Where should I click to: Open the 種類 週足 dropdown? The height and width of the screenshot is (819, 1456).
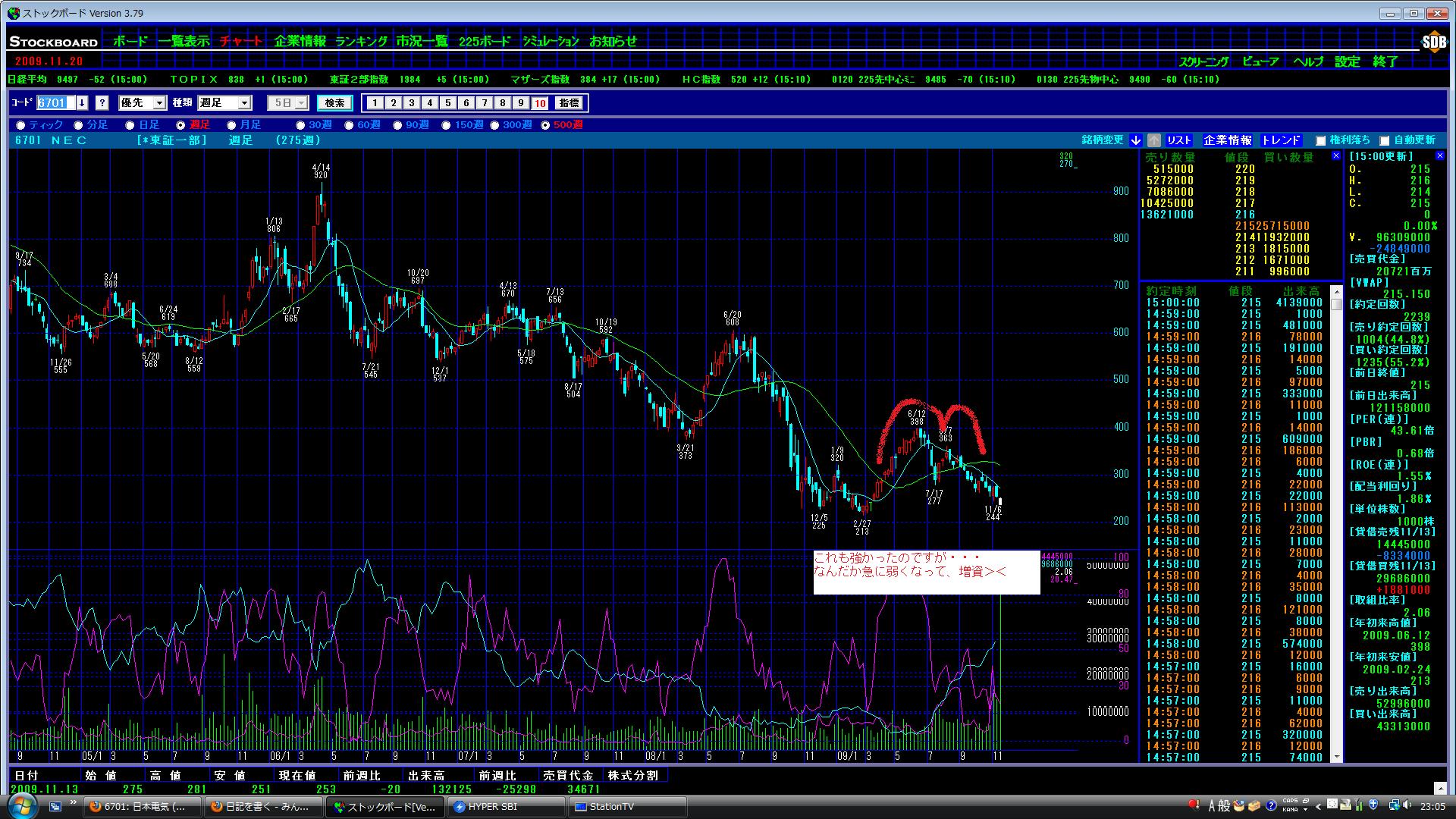[x=244, y=103]
